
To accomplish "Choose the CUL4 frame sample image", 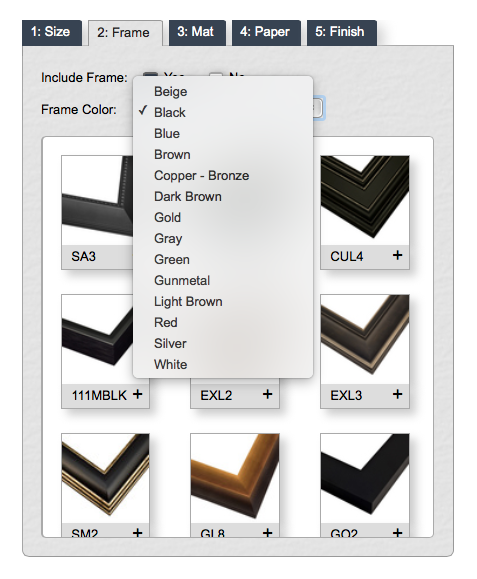I will (365, 200).
